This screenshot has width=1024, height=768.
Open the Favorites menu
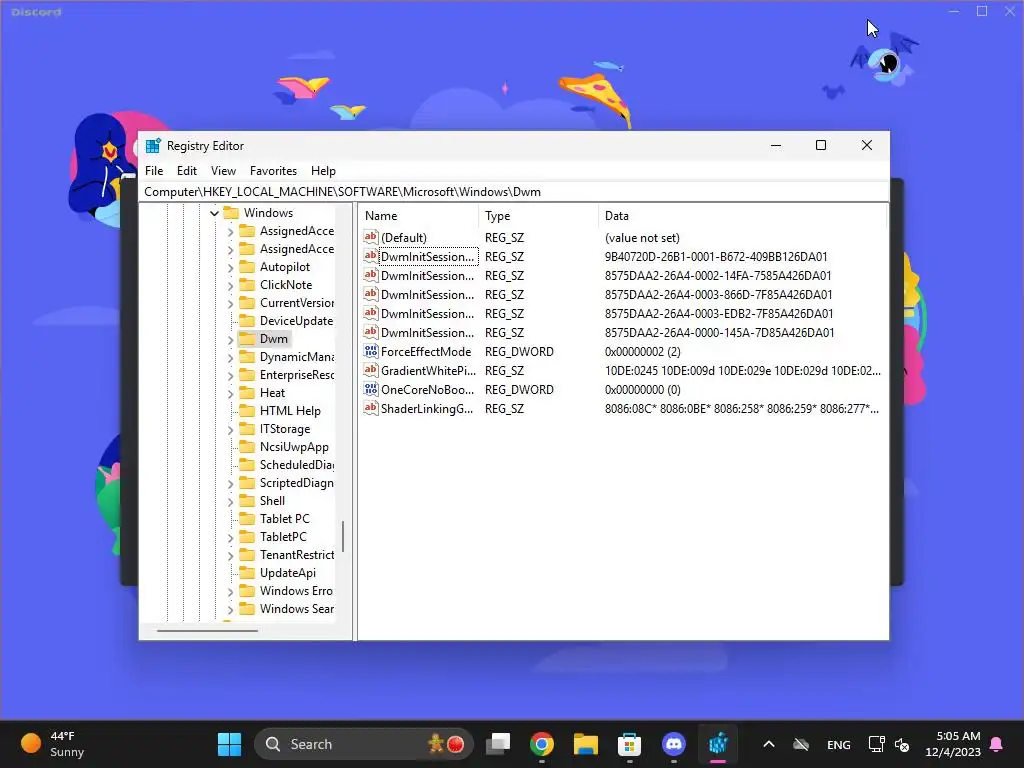(273, 171)
